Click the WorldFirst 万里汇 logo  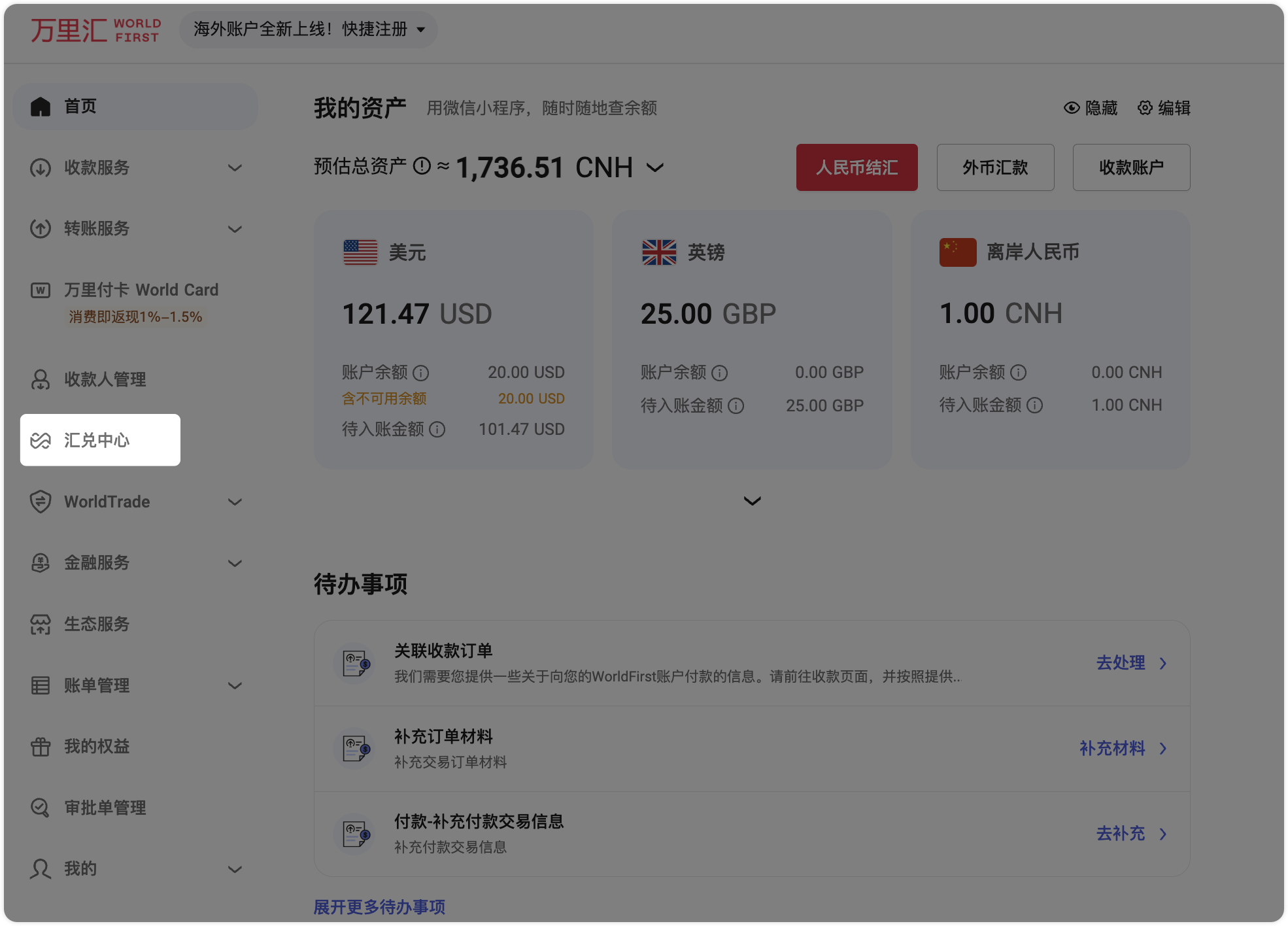(95, 29)
